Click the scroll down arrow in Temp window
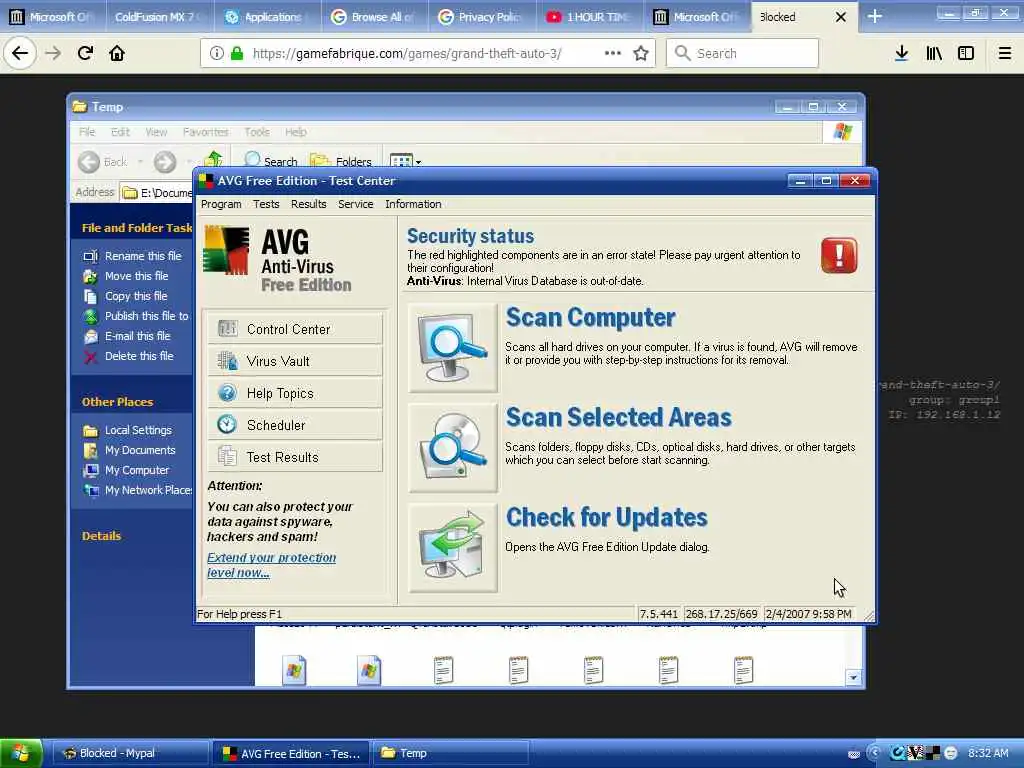This screenshot has width=1024, height=768. [853, 678]
